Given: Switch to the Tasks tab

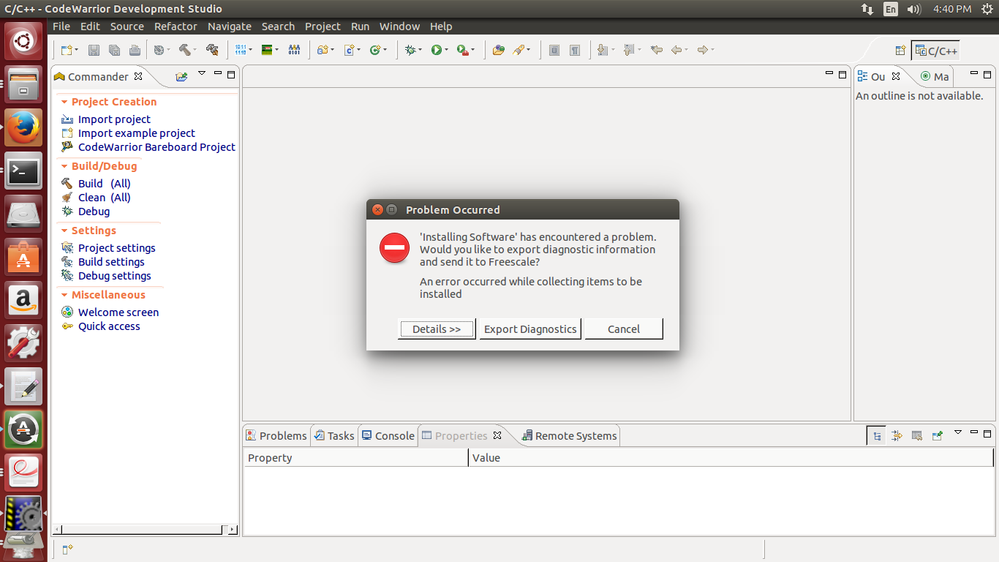Looking at the screenshot, I should click(x=334, y=436).
